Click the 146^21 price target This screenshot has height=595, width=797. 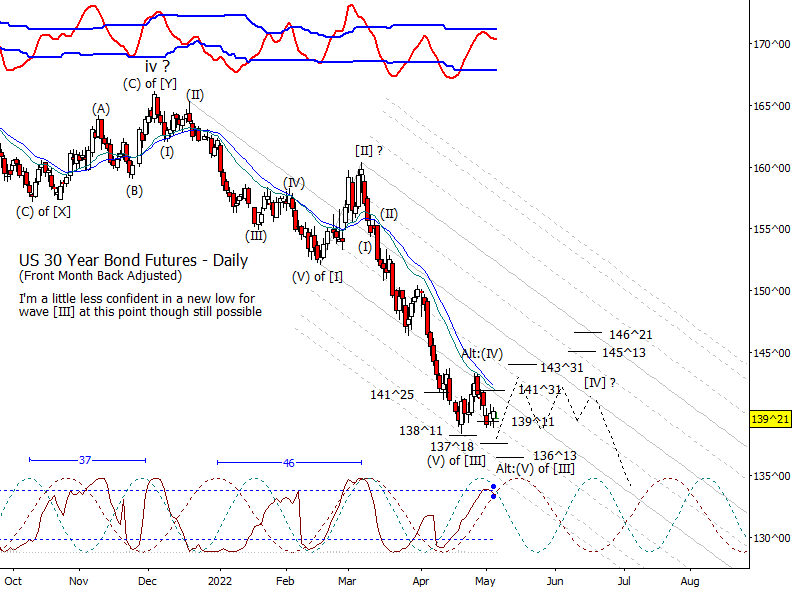pos(630,335)
